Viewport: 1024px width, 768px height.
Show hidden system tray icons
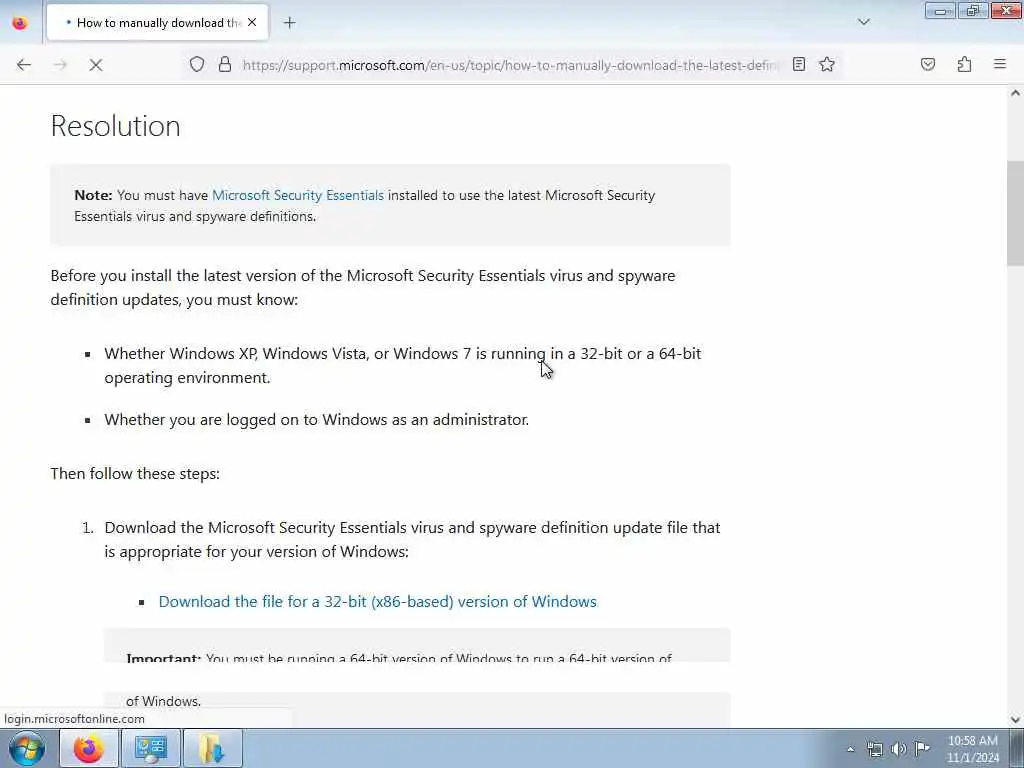tap(850, 749)
